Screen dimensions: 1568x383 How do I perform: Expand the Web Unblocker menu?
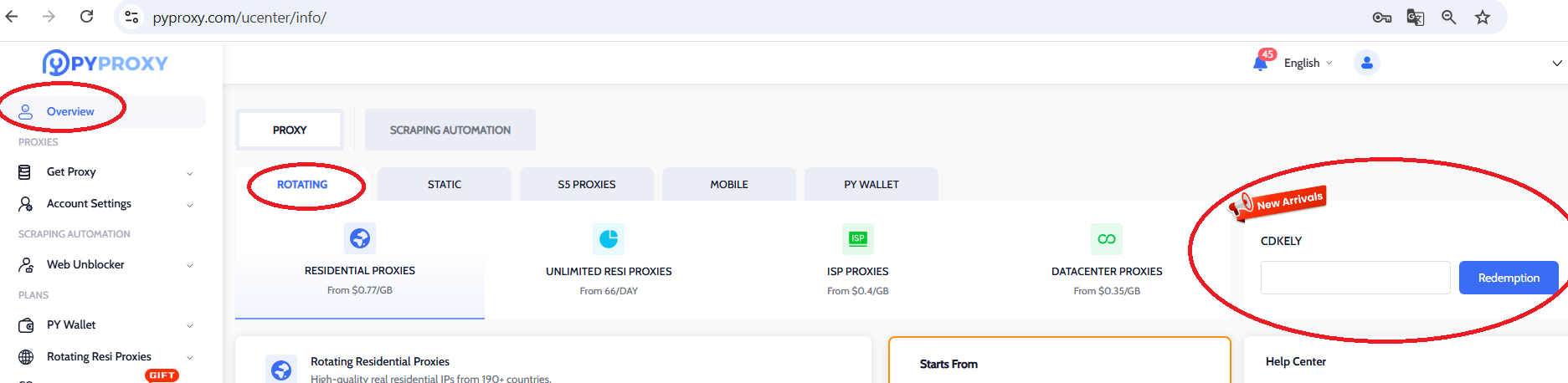(x=105, y=265)
